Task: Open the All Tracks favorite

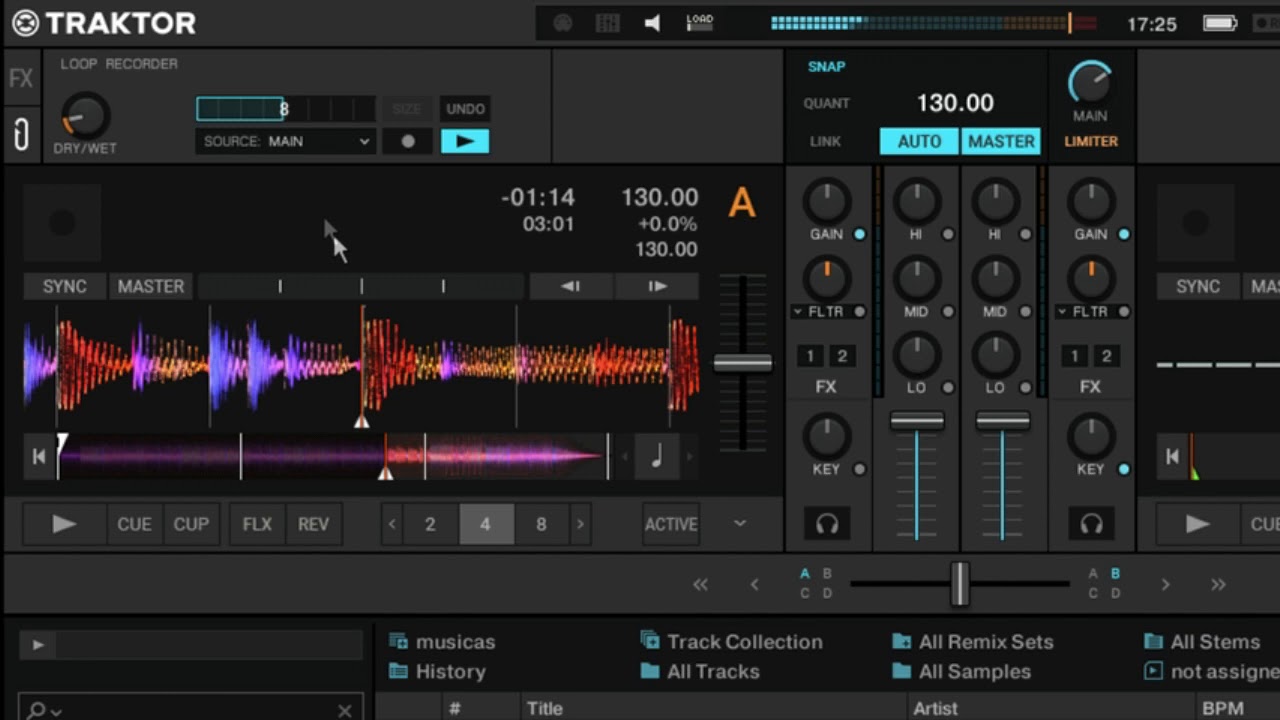Action: (x=700, y=672)
